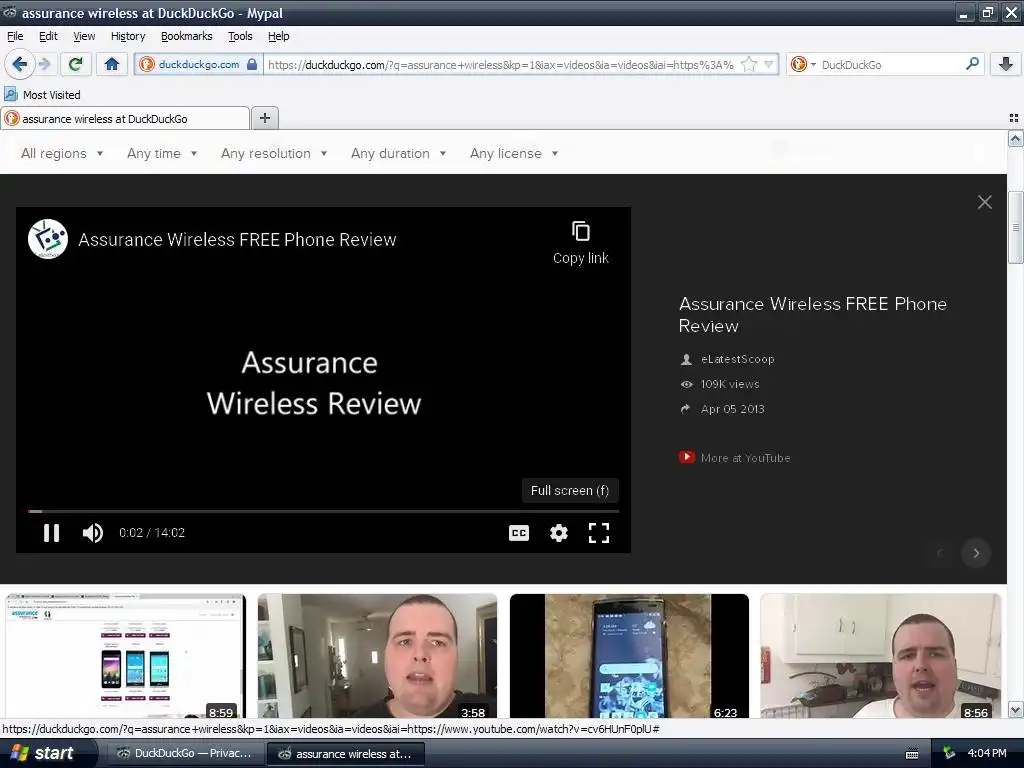Click the search magnifier in search box
Screen dimensions: 1024x768
pos(972,64)
